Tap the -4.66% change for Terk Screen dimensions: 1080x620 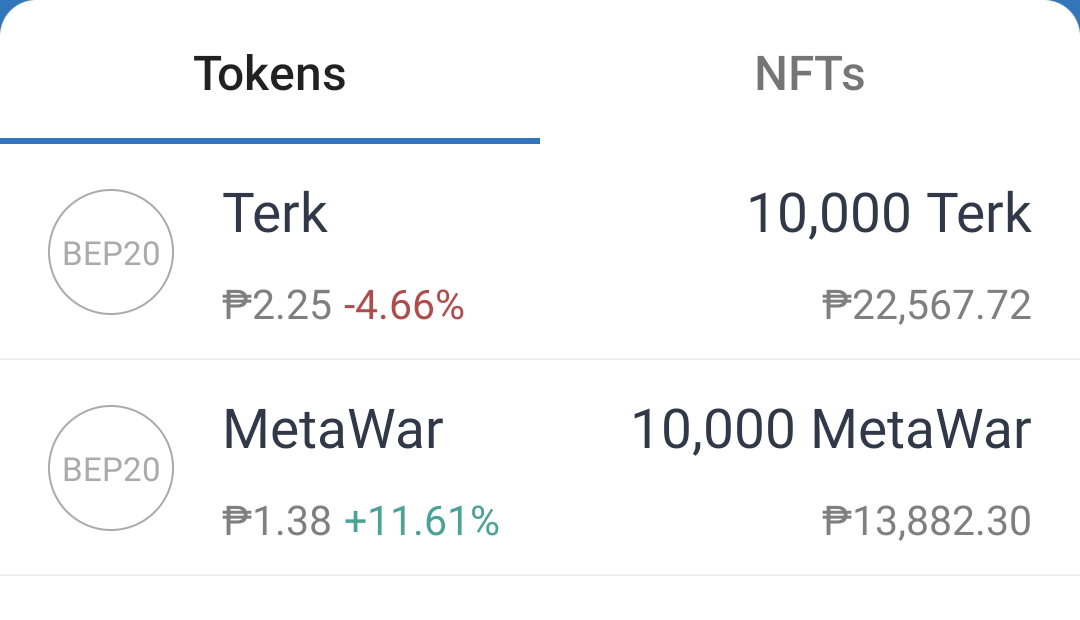coord(404,305)
